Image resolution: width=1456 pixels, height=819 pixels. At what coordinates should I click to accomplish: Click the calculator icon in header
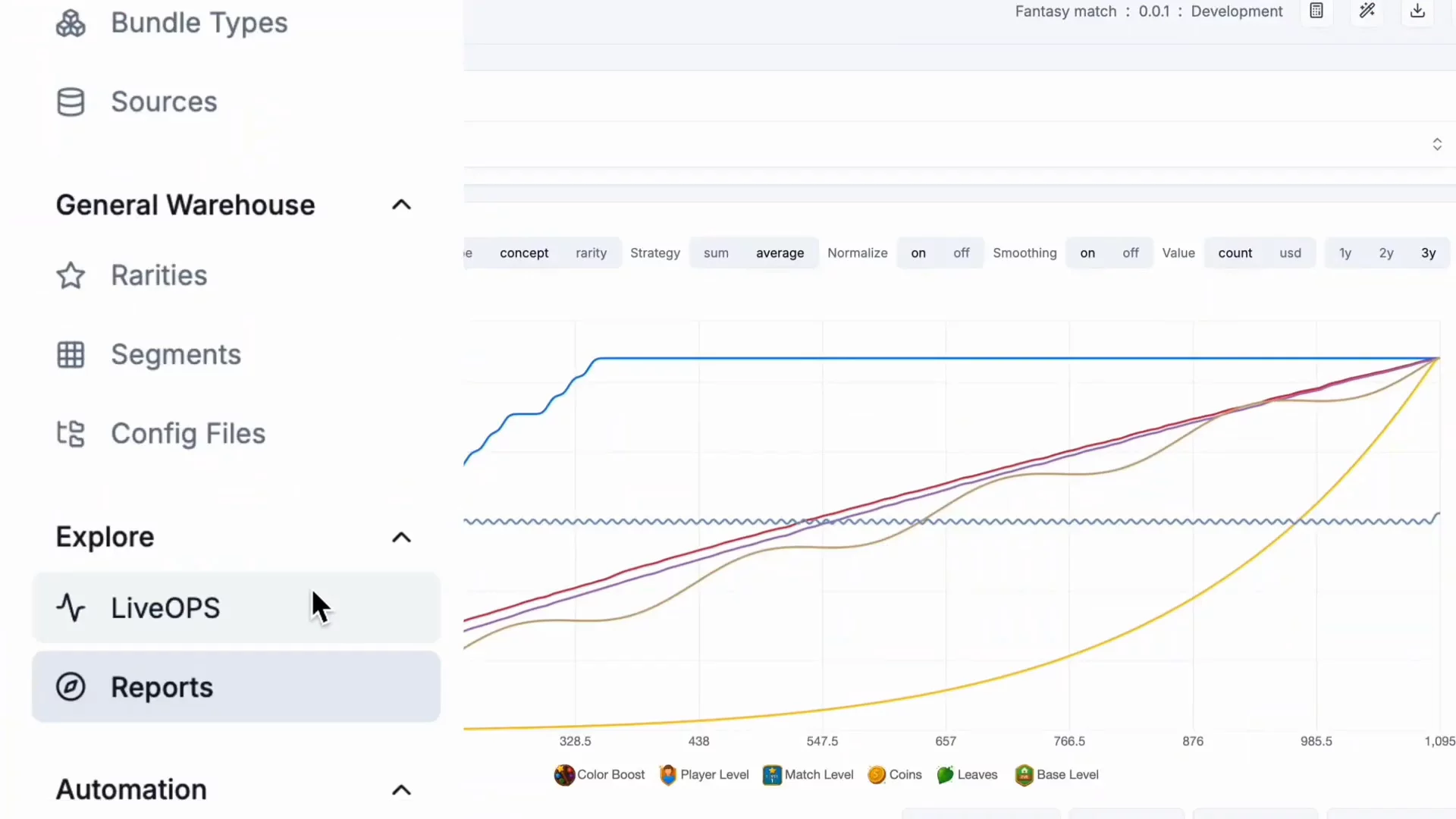1316,11
